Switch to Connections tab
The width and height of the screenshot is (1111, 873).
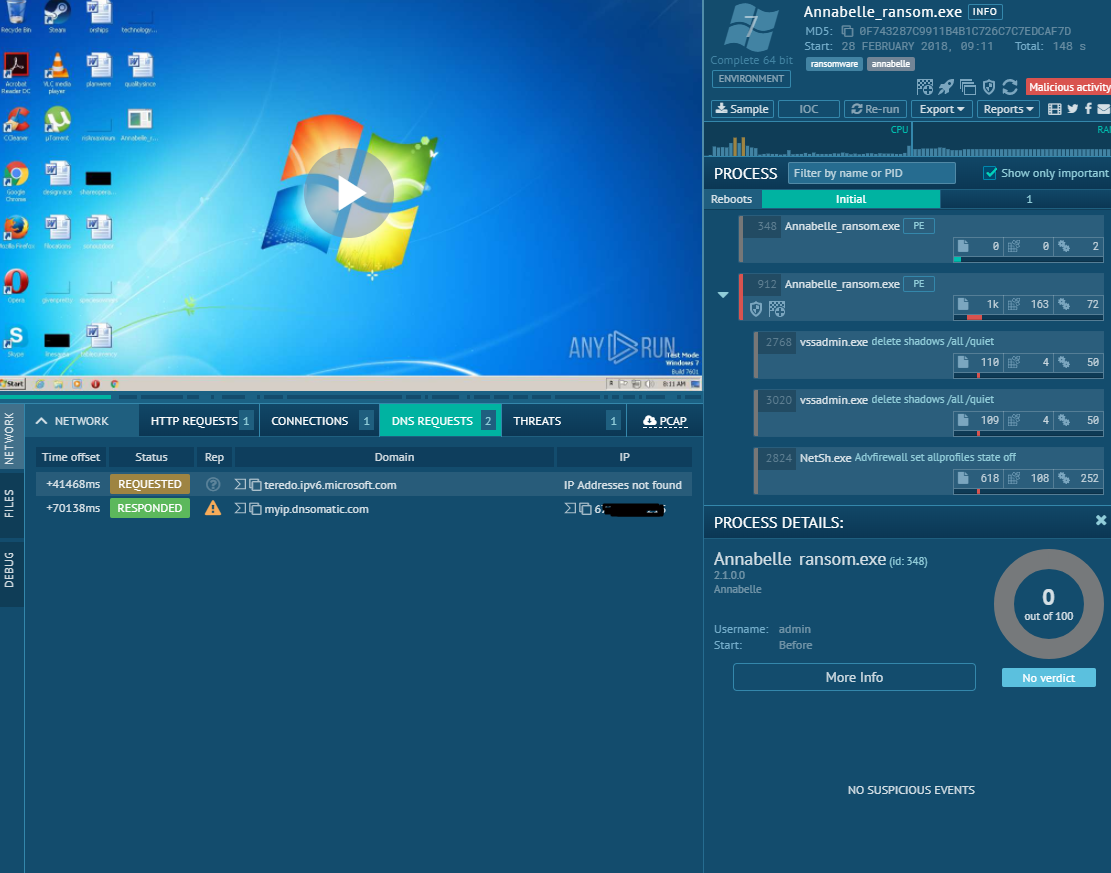[x=320, y=421]
